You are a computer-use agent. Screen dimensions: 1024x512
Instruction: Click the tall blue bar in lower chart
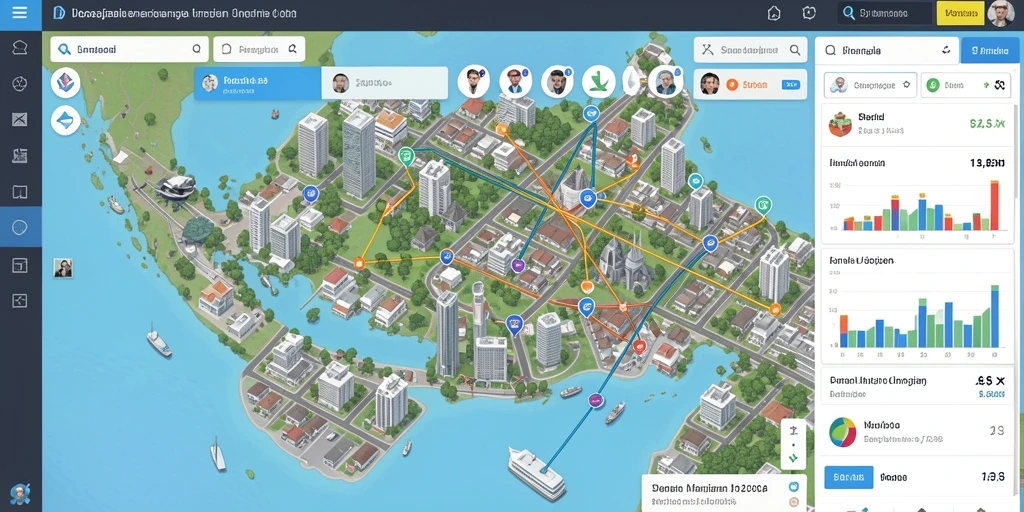[x=995, y=319]
